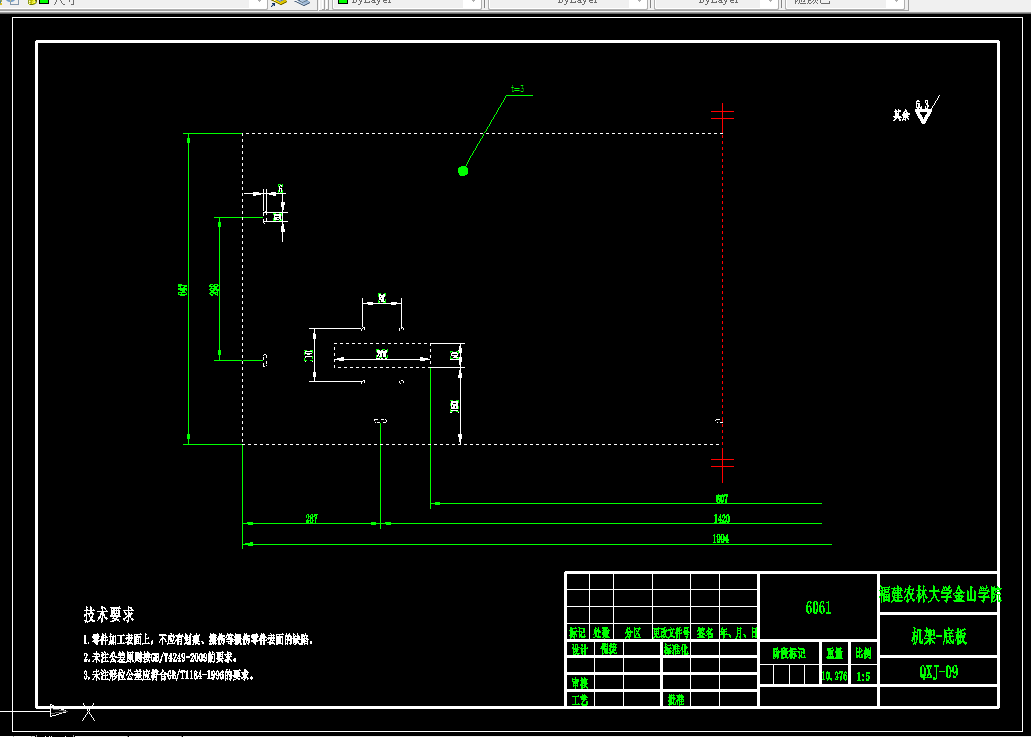This screenshot has height=737, width=1031.
Task: Select the '647' vertical overall height dimension
Action: pyautogui.click(x=183, y=289)
